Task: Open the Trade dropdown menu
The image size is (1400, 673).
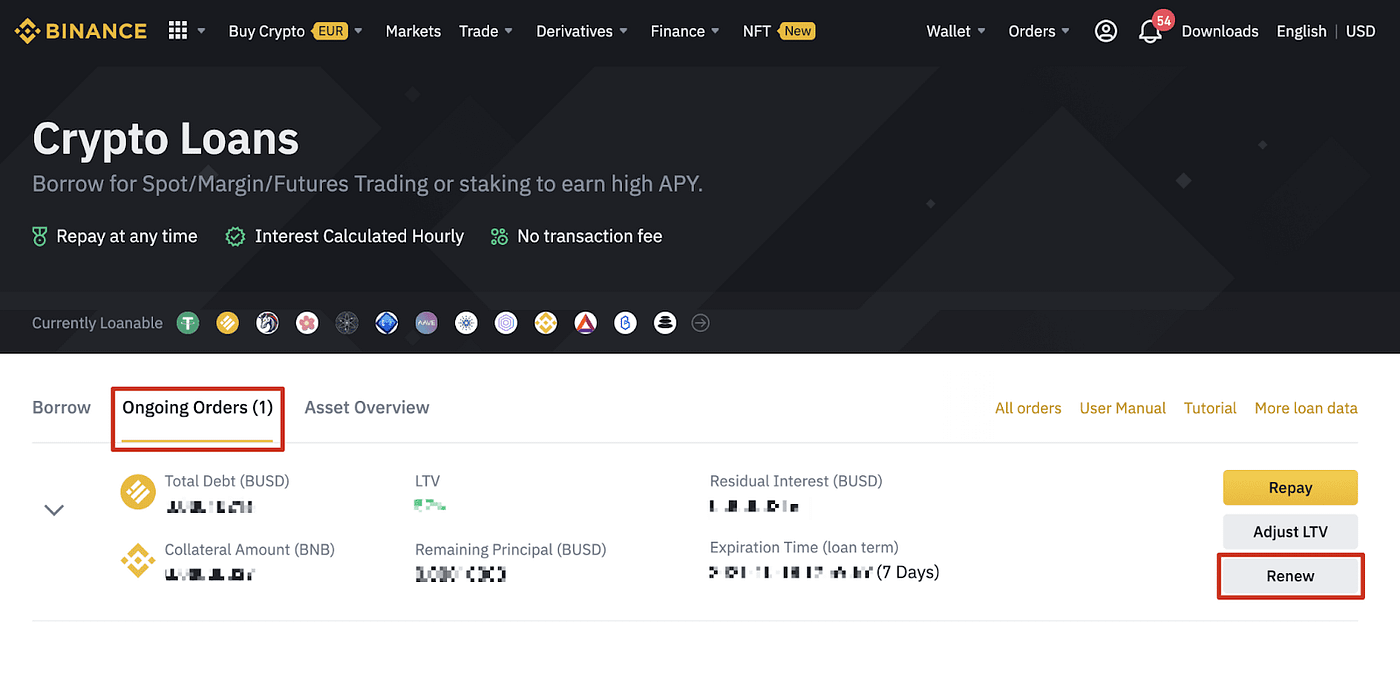Action: tap(486, 31)
